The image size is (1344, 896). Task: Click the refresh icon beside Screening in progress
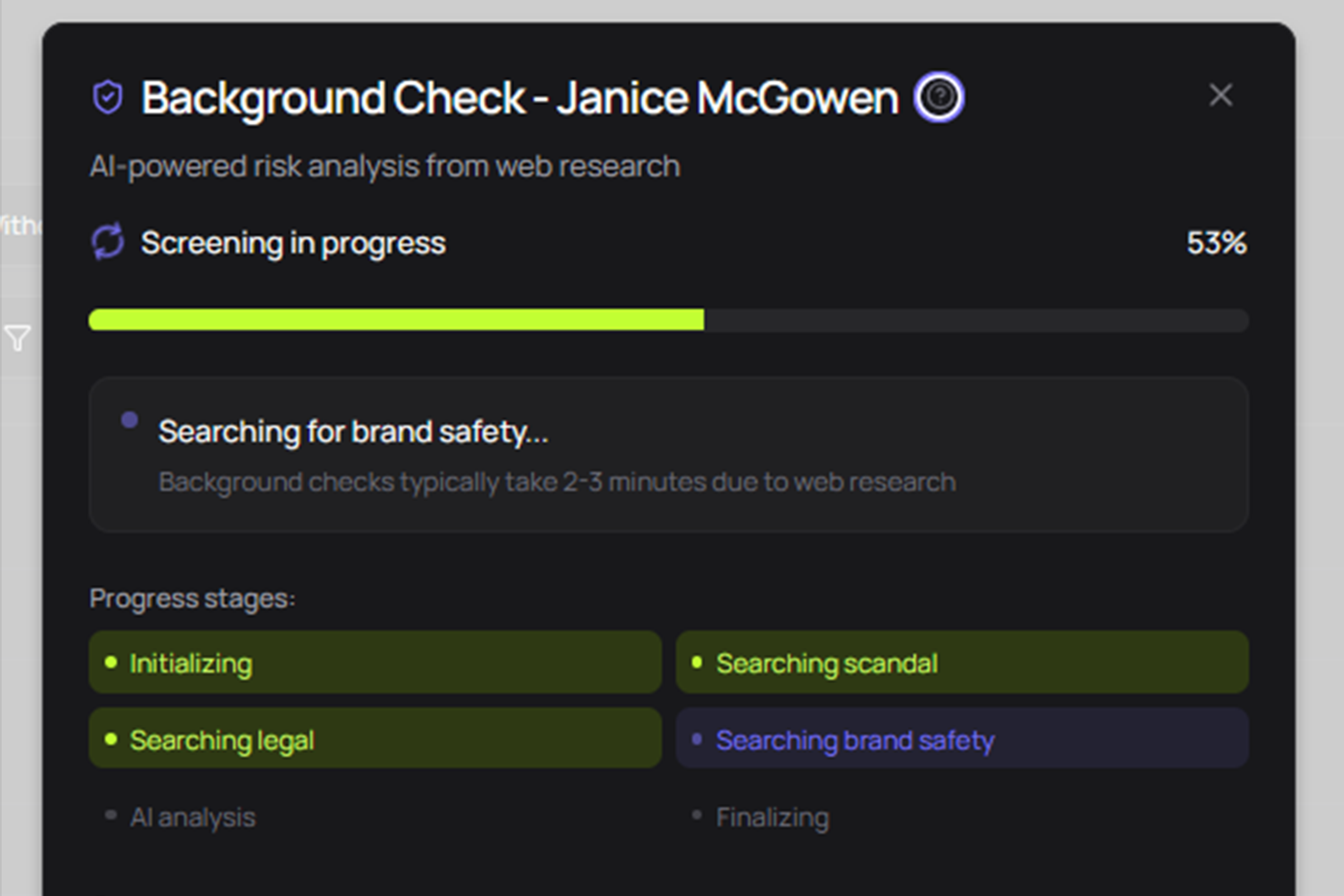(108, 242)
